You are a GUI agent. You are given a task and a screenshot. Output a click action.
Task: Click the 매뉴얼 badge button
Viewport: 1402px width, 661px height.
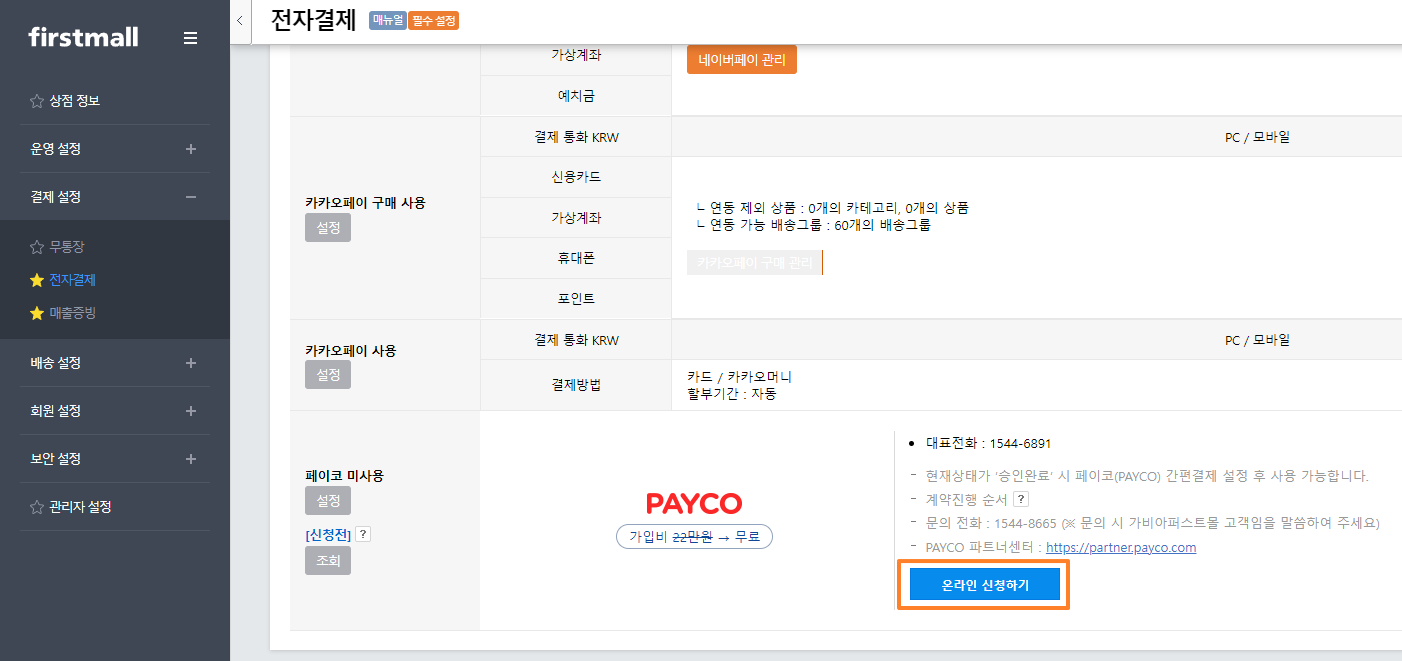tap(388, 20)
